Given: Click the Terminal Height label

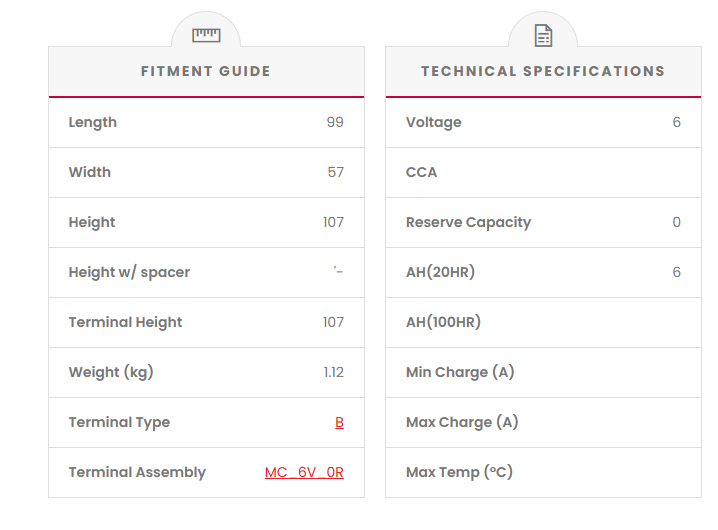Looking at the screenshot, I should (126, 322).
